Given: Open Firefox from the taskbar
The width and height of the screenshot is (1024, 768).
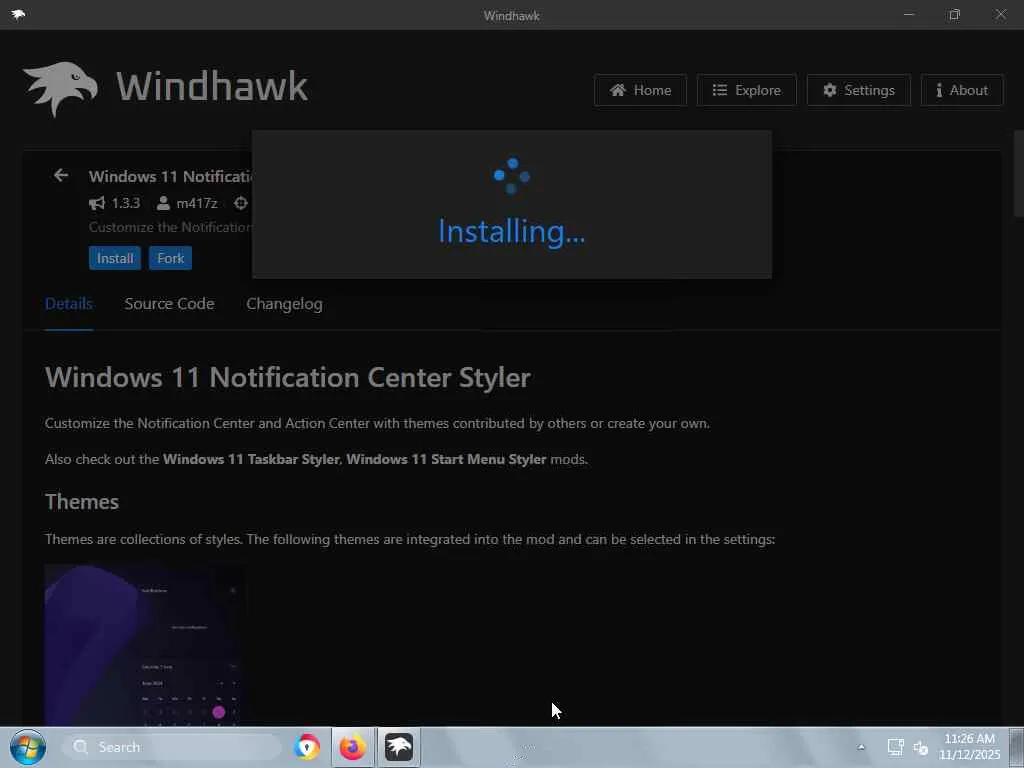Looking at the screenshot, I should point(353,747).
